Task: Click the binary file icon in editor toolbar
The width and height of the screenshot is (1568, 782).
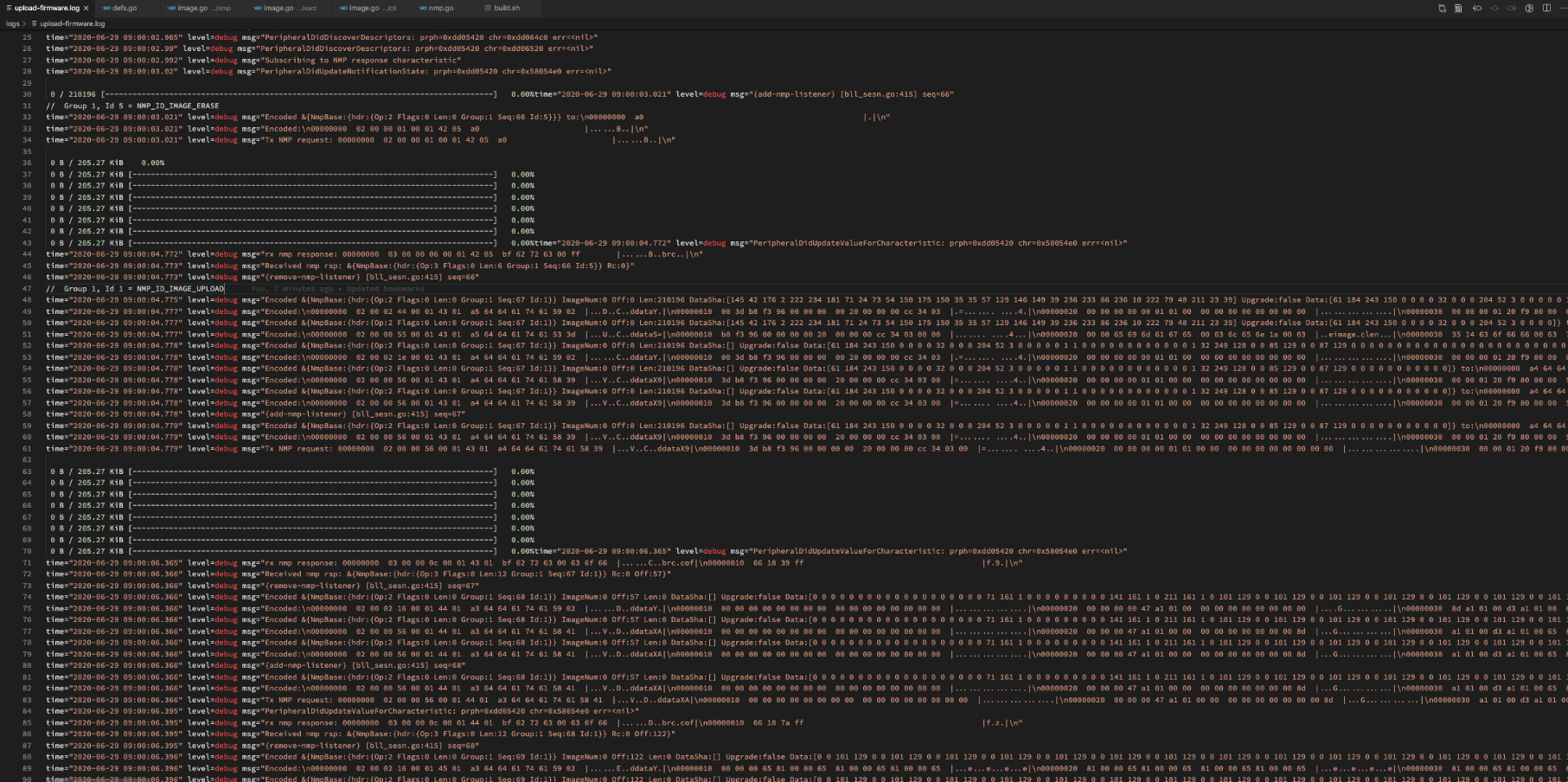Action: [x=1458, y=8]
